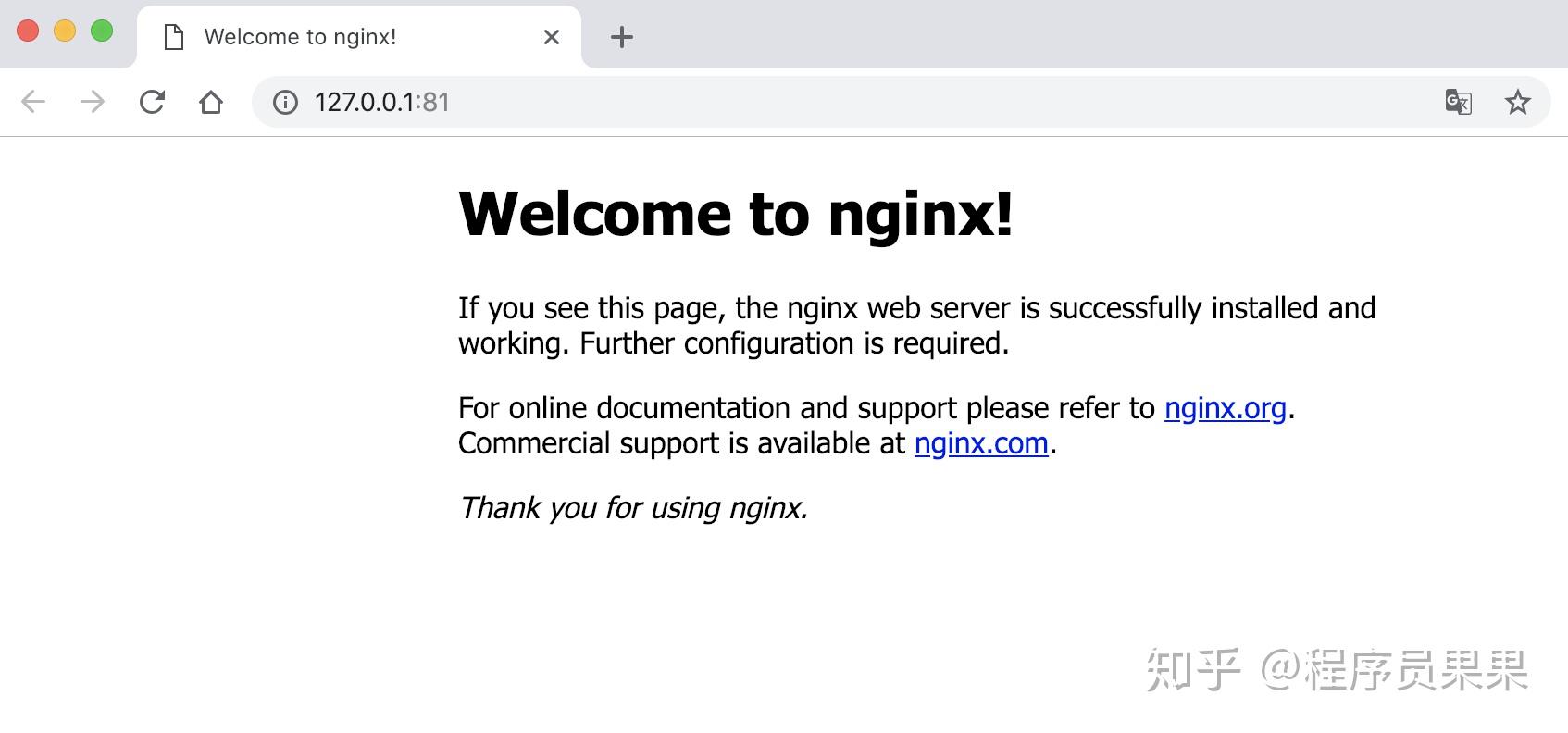Viewport: 1568px width, 733px height.
Task: Maximize the window with green button
Action: 102,31
